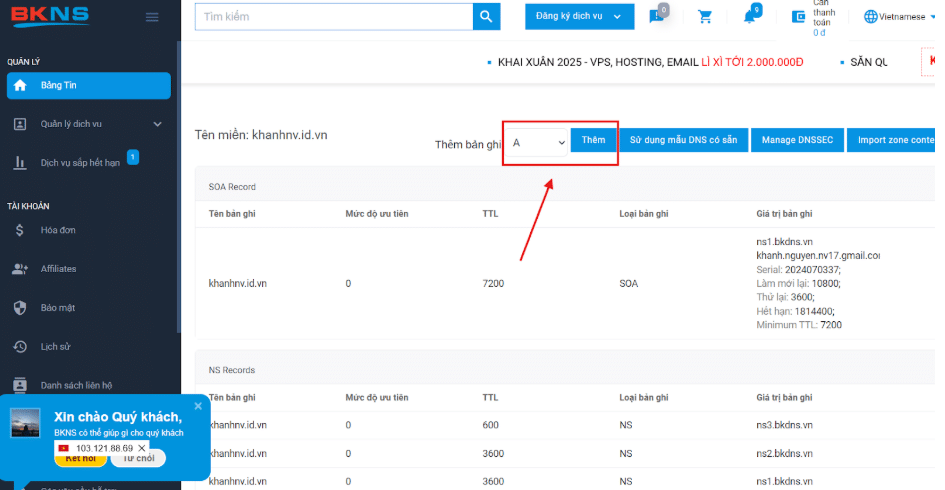Click the hamburger menu icon beside BKNS logo
This screenshot has height=490, width=945.
tap(152, 17)
